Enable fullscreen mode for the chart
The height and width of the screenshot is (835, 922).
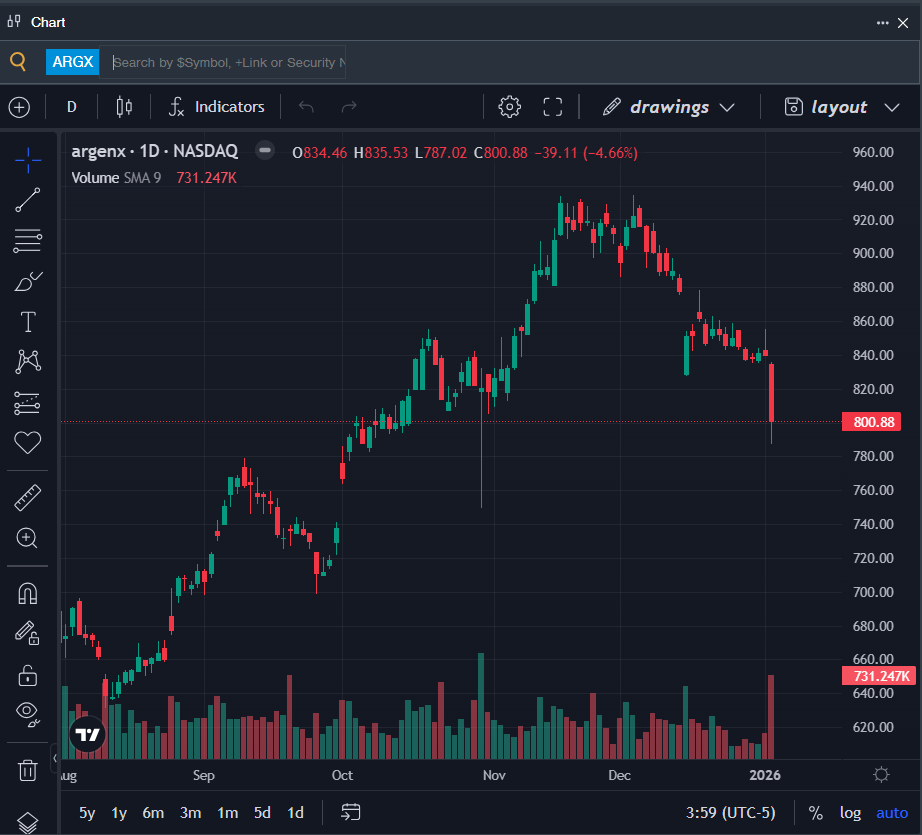[553, 107]
